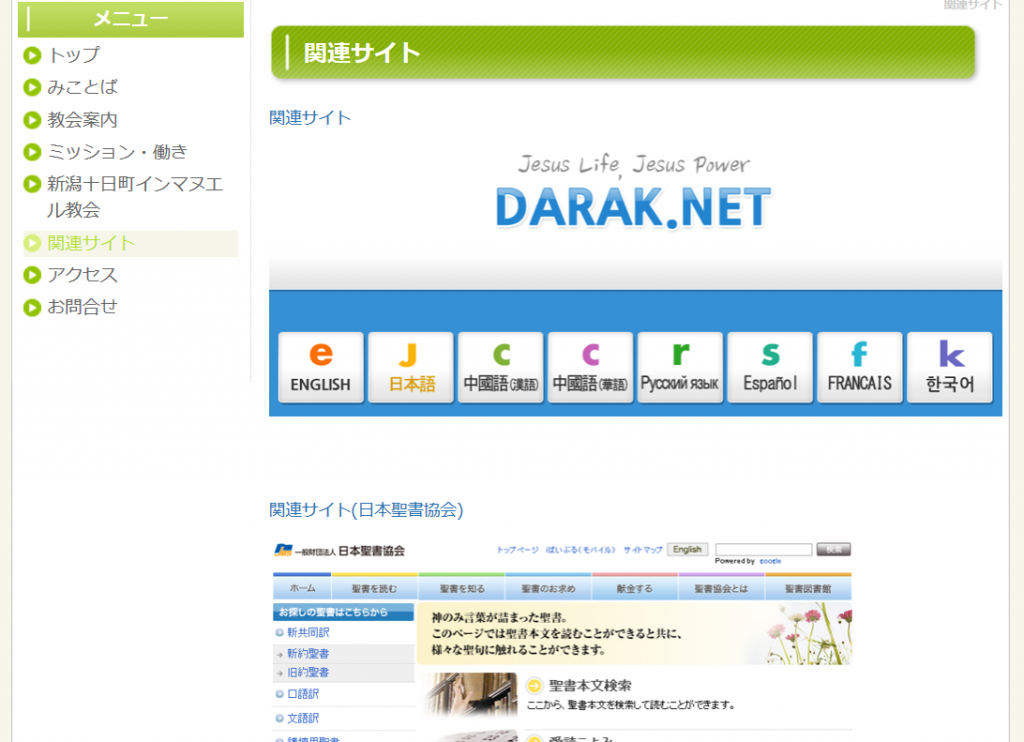This screenshot has width=1024, height=742.
Task: Open the 聖書のお求め tab
Action: coord(548,589)
